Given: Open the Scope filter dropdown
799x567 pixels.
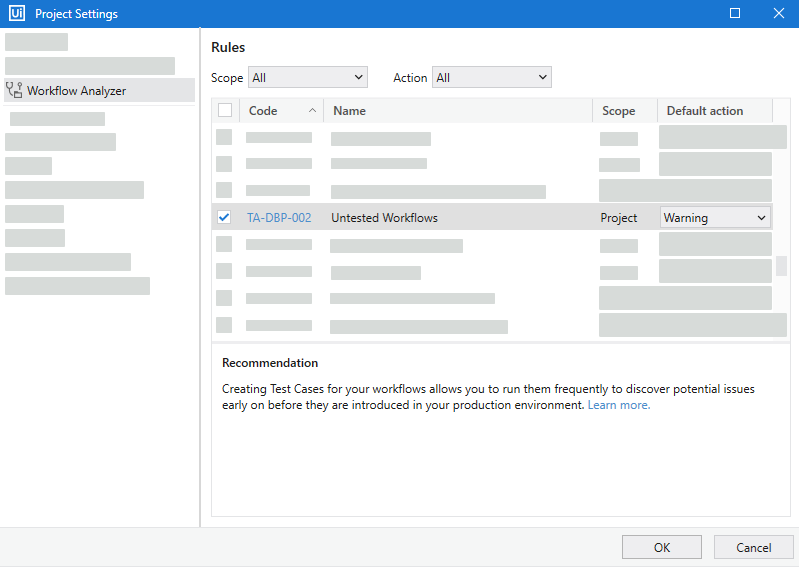Looking at the screenshot, I should tap(308, 78).
